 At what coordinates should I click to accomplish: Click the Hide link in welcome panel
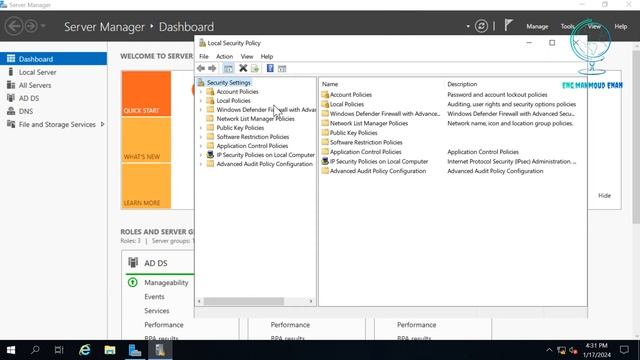pyautogui.click(x=604, y=196)
